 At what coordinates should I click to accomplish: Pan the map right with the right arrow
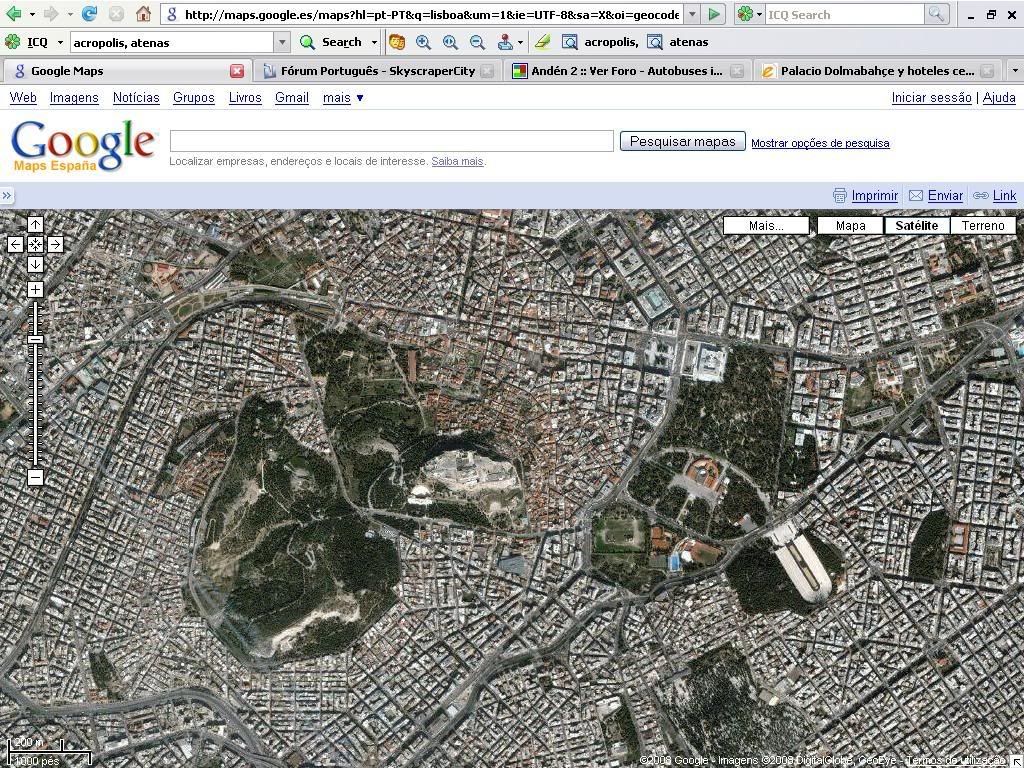55,244
